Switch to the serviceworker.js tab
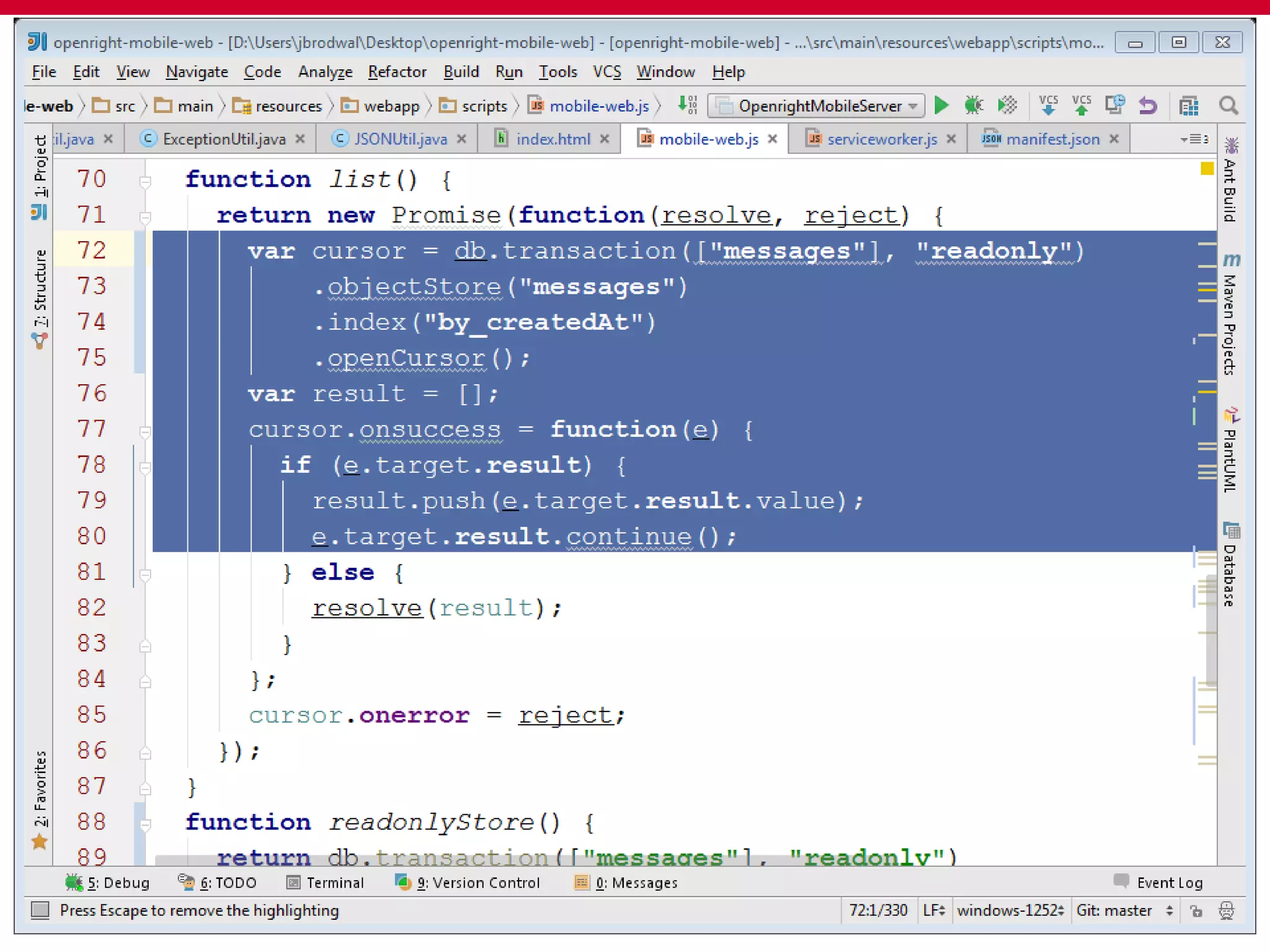 tap(881, 139)
